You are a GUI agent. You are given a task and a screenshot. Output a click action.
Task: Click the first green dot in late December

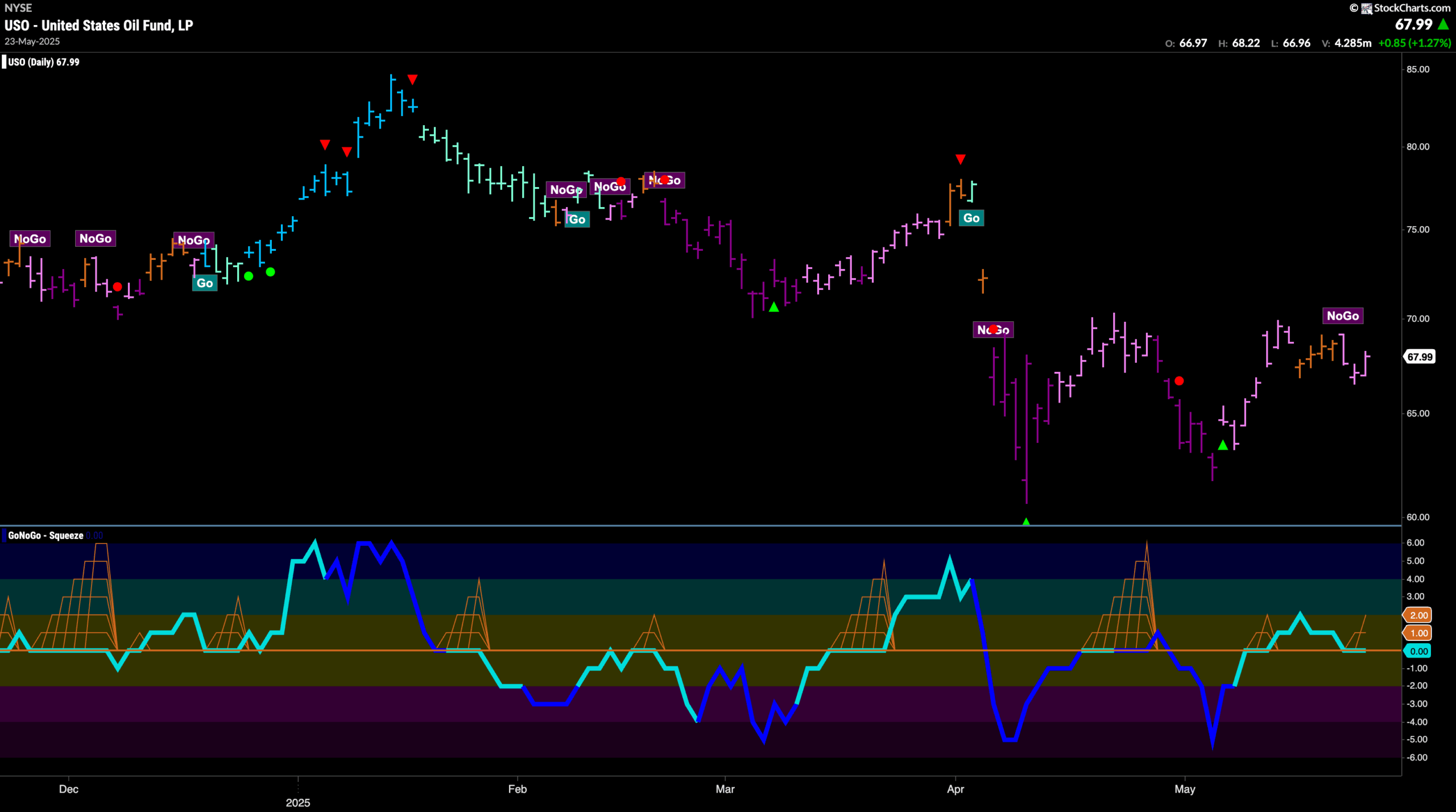coord(249,276)
